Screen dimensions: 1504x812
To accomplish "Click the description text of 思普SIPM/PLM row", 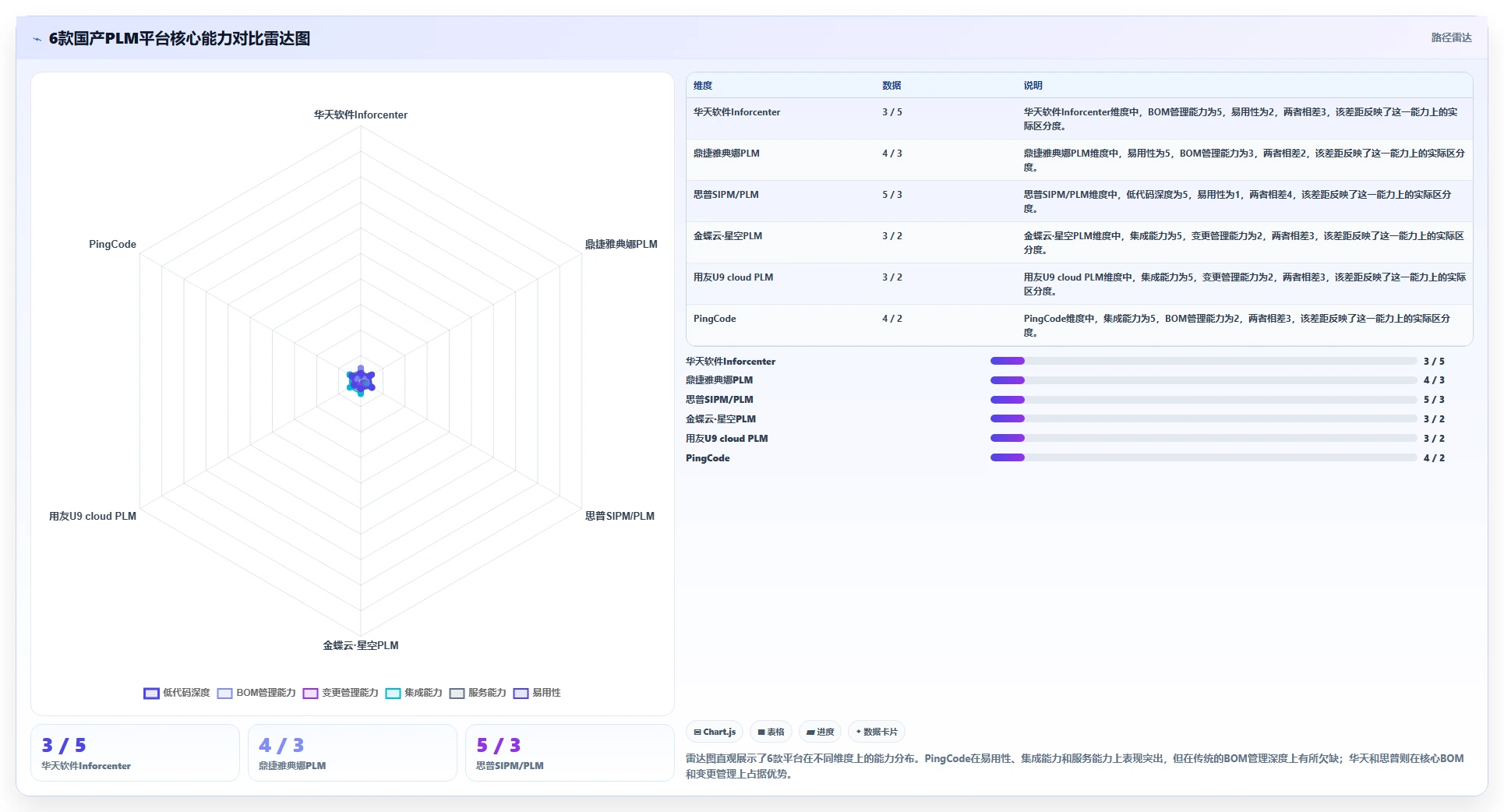I will pyautogui.click(x=1237, y=202).
